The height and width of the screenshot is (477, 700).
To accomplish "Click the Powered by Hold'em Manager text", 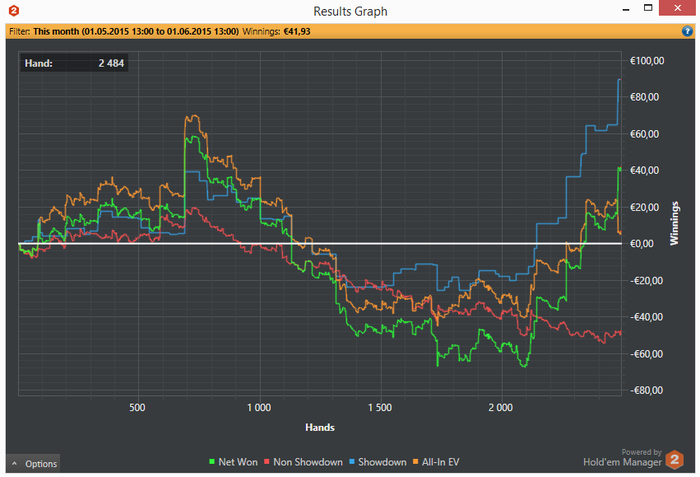I will pos(622,458).
